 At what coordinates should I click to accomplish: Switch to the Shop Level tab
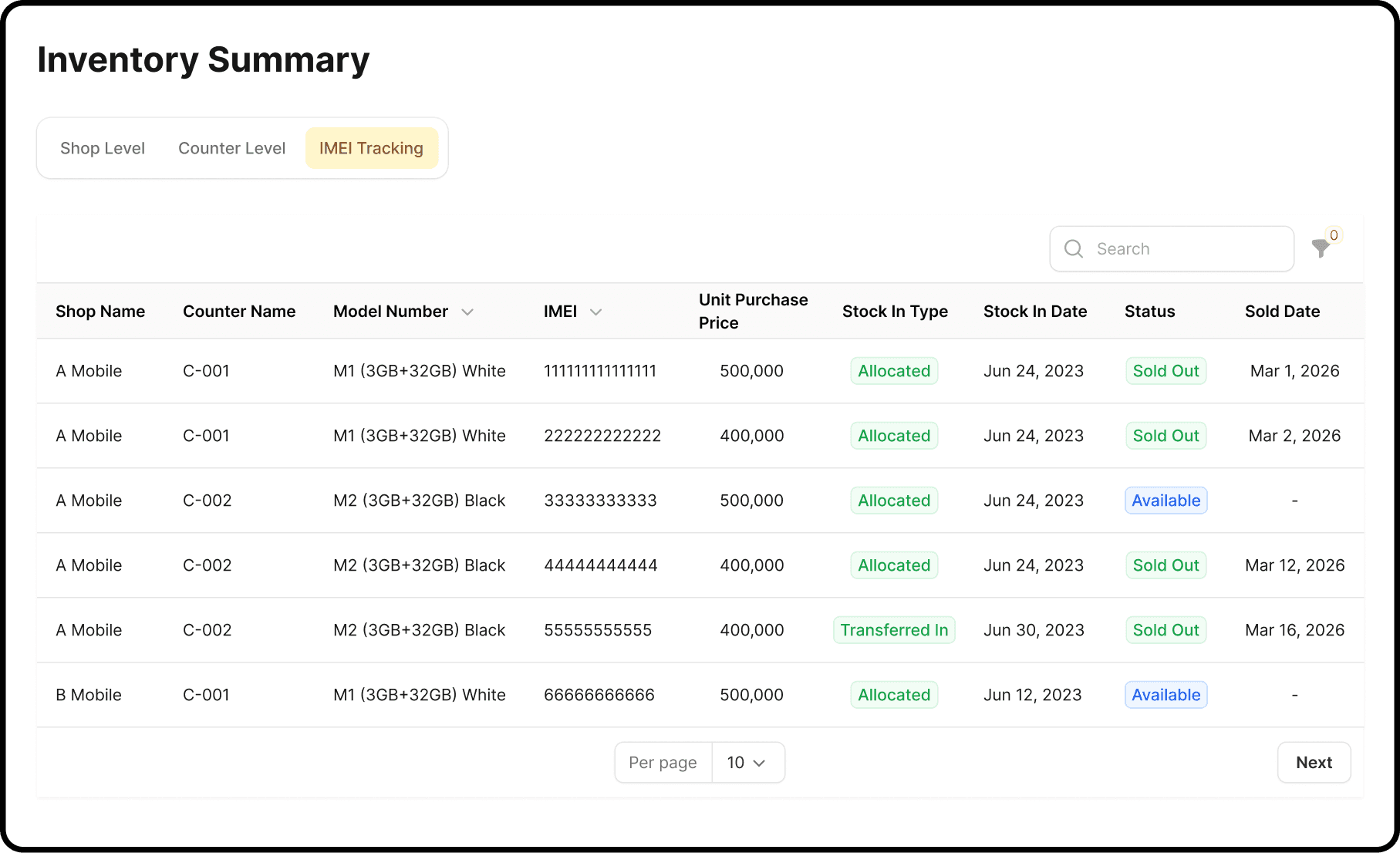click(x=103, y=148)
